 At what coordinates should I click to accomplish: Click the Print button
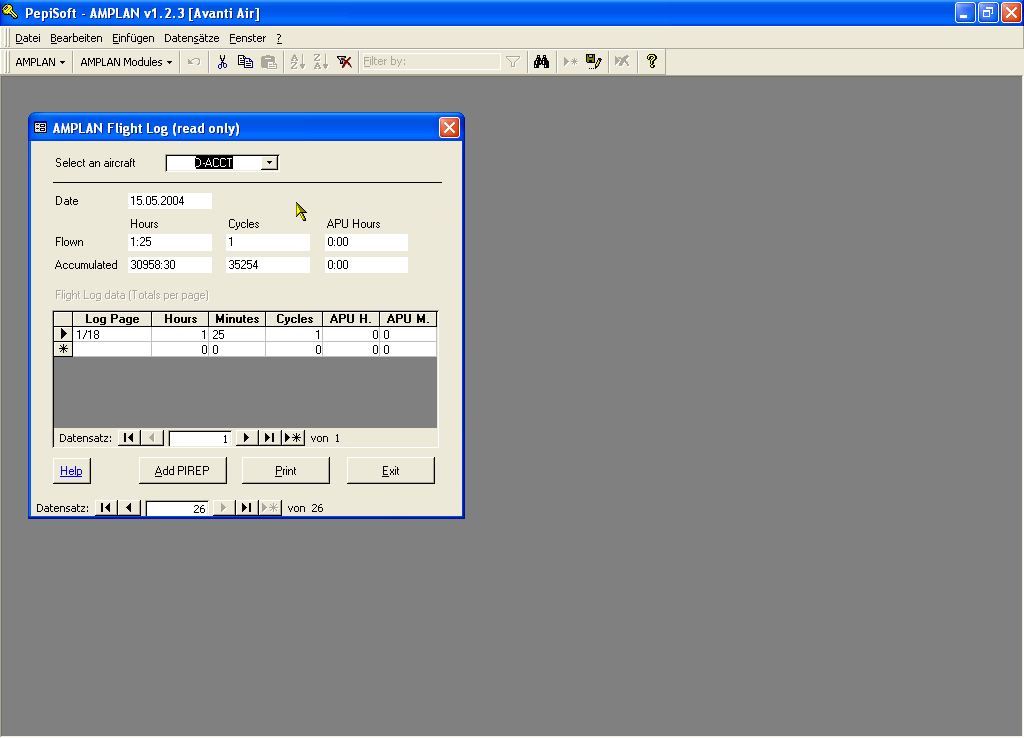(285, 471)
